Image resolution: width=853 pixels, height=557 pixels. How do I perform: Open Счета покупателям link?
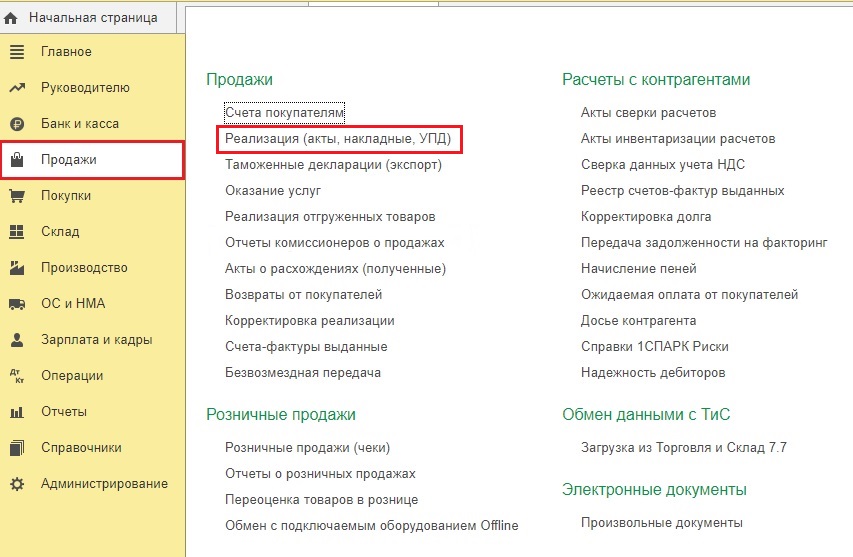click(285, 113)
